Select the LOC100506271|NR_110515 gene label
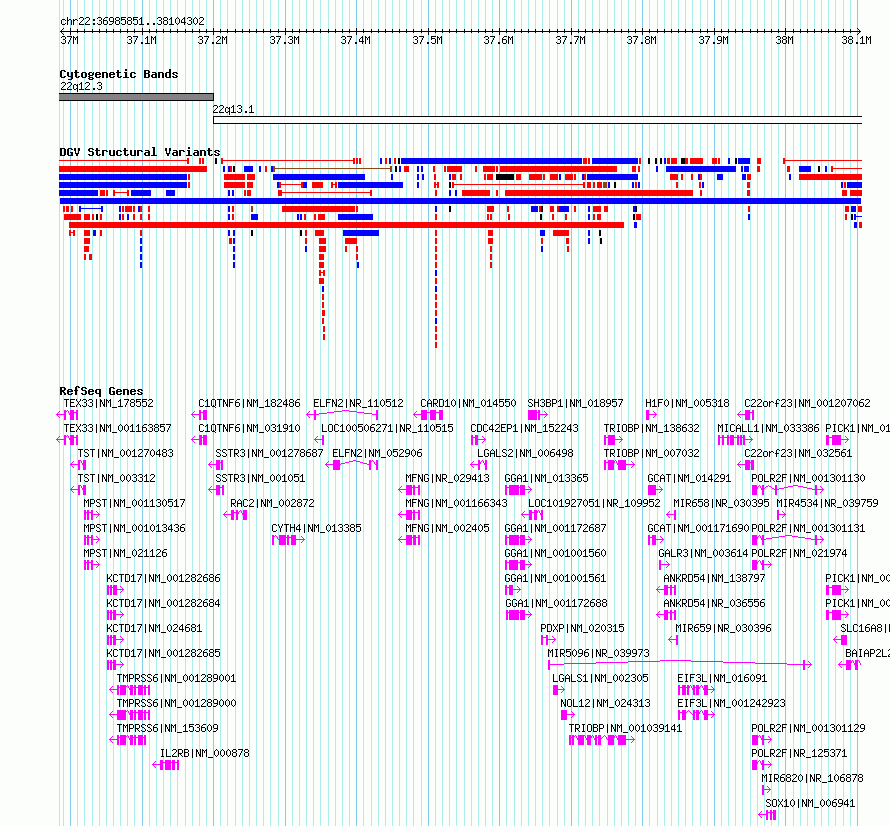Screen dimensions: 890x826 tap(387, 428)
